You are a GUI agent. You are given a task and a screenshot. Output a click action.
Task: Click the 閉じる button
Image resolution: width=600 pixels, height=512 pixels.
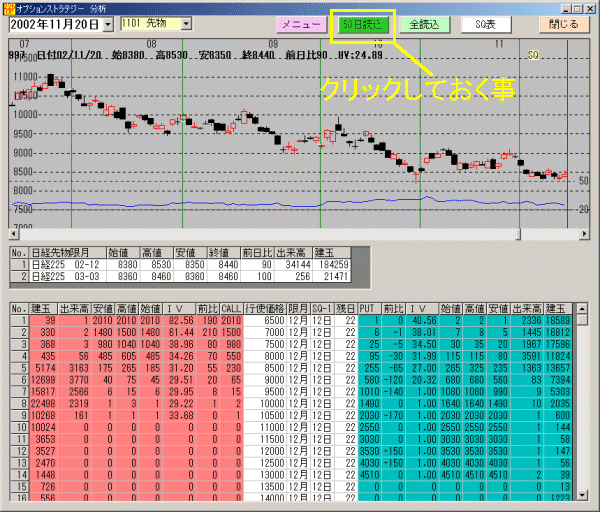point(563,24)
